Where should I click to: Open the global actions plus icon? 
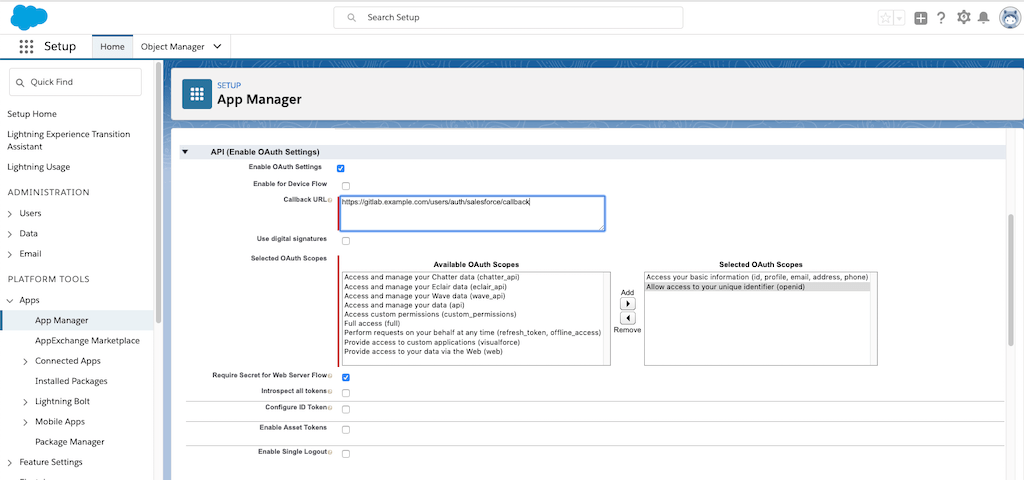click(920, 18)
